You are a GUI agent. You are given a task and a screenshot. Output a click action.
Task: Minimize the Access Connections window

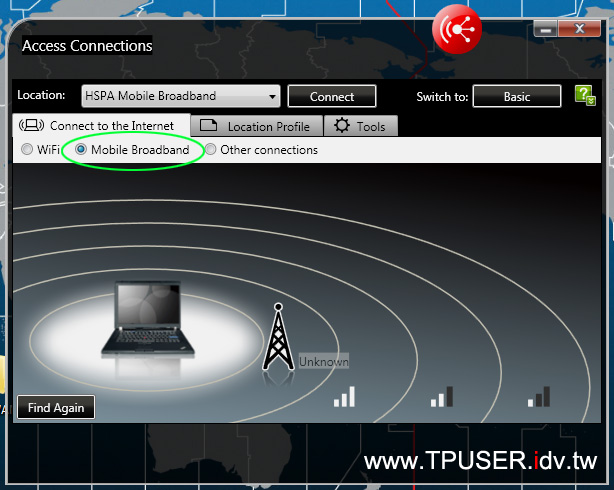pos(546,29)
